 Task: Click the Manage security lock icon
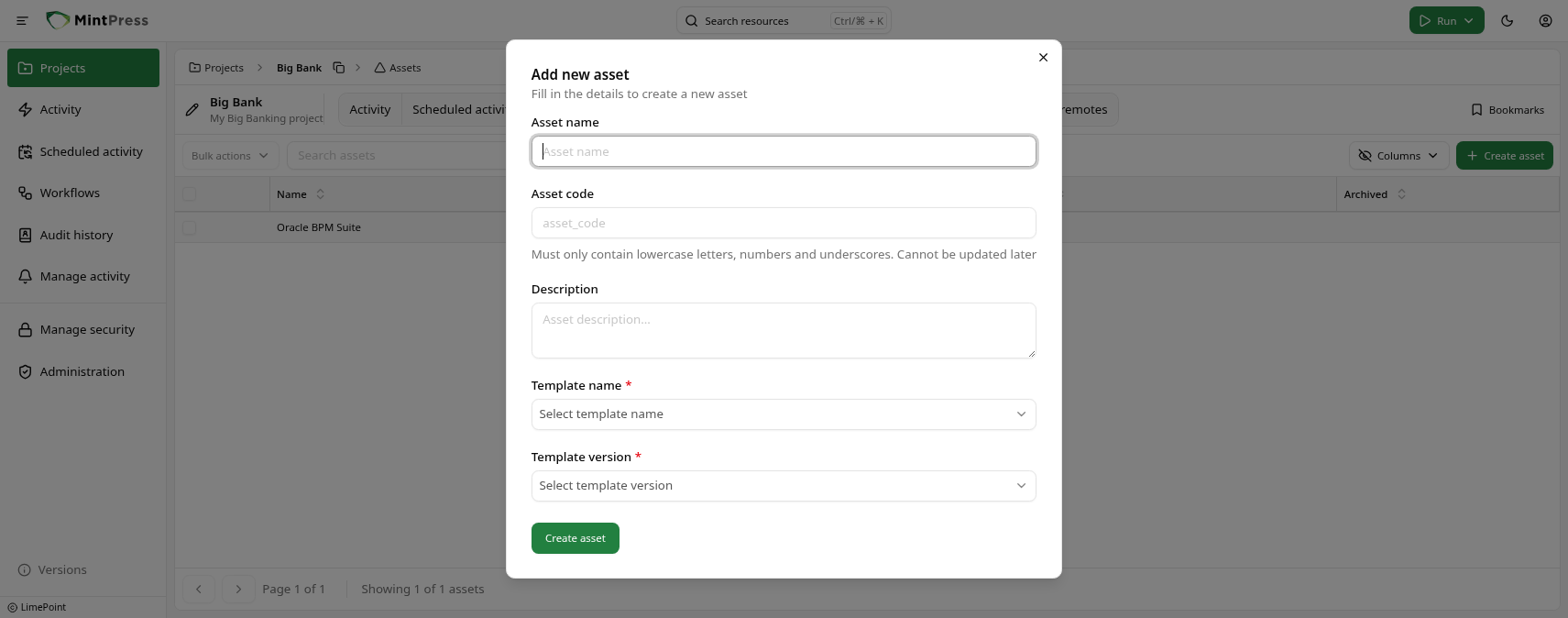coord(25,329)
